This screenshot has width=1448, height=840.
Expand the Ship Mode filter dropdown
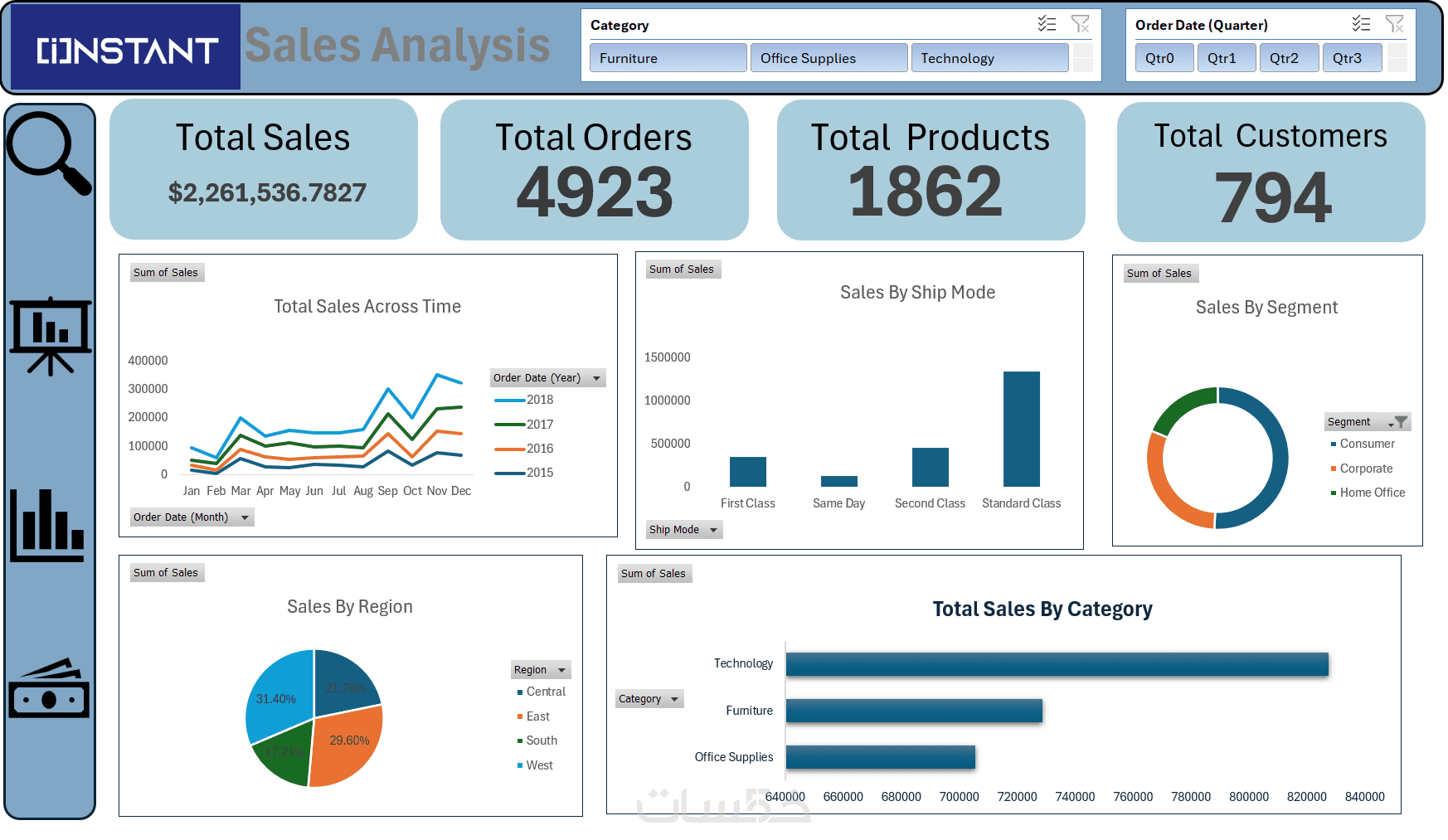point(713,530)
